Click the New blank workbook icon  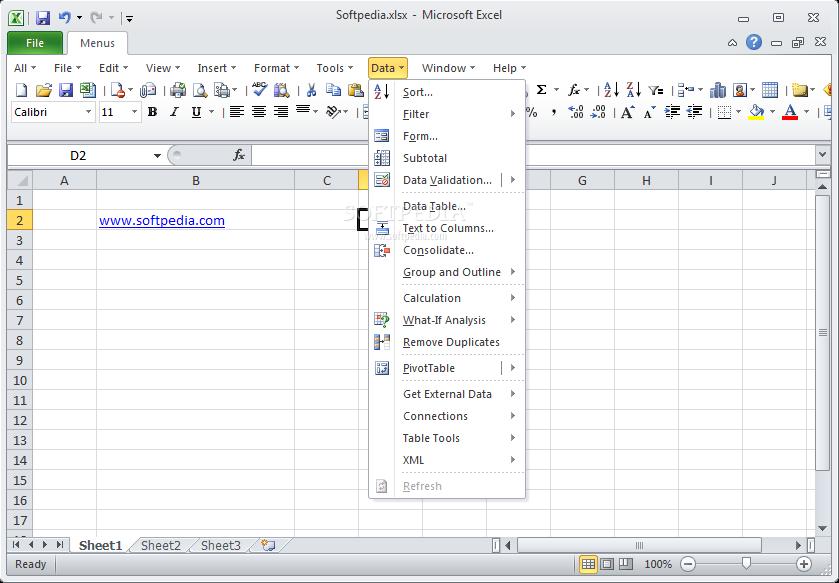21,90
